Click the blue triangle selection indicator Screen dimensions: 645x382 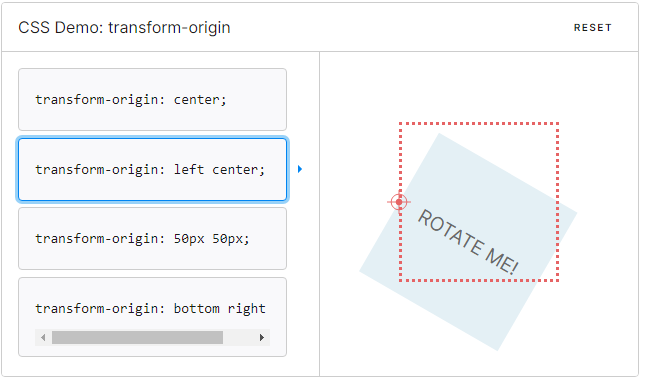pyautogui.click(x=300, y=169)
